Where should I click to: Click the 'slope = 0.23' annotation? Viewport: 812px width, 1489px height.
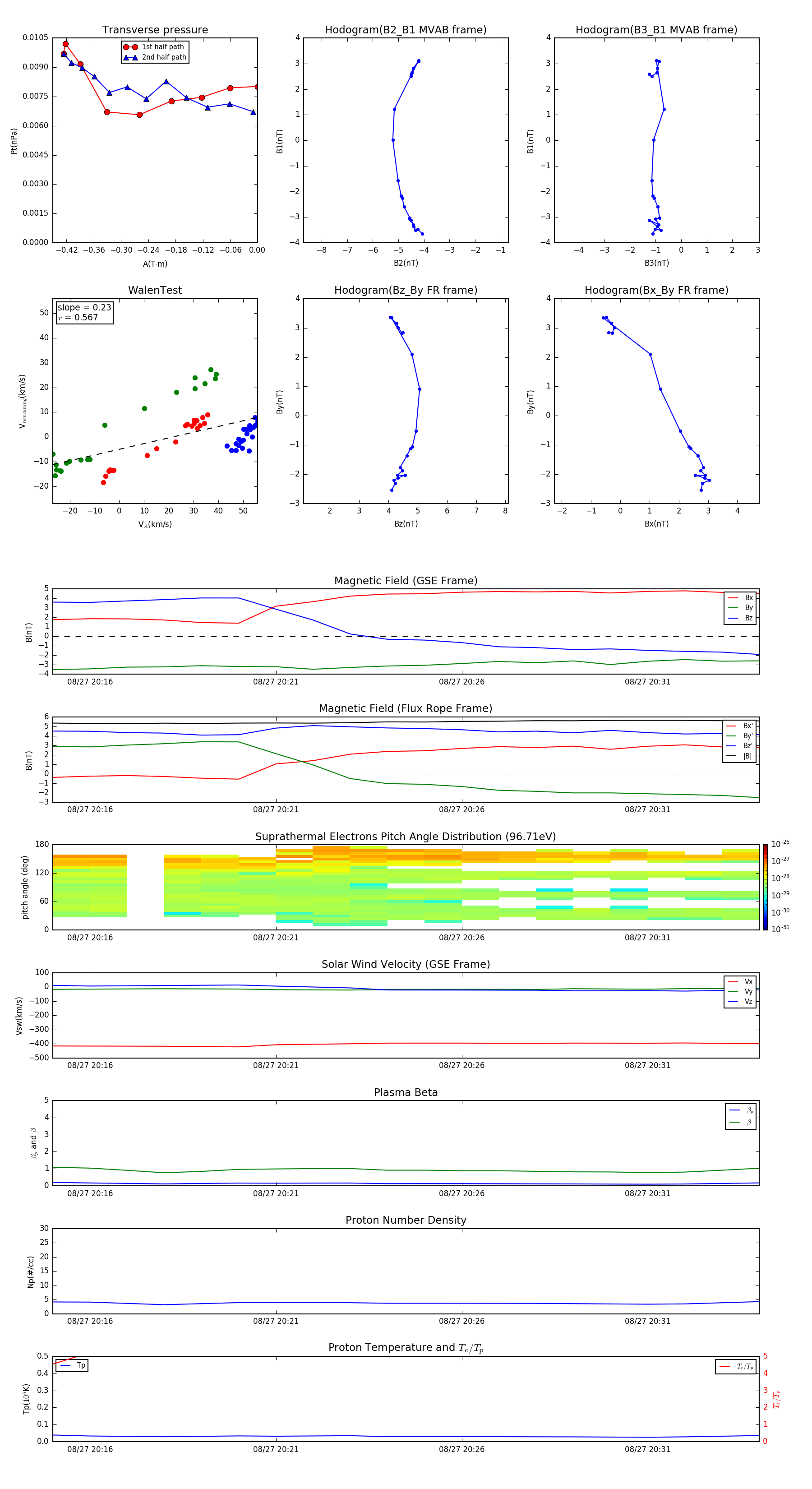(84, 308)
